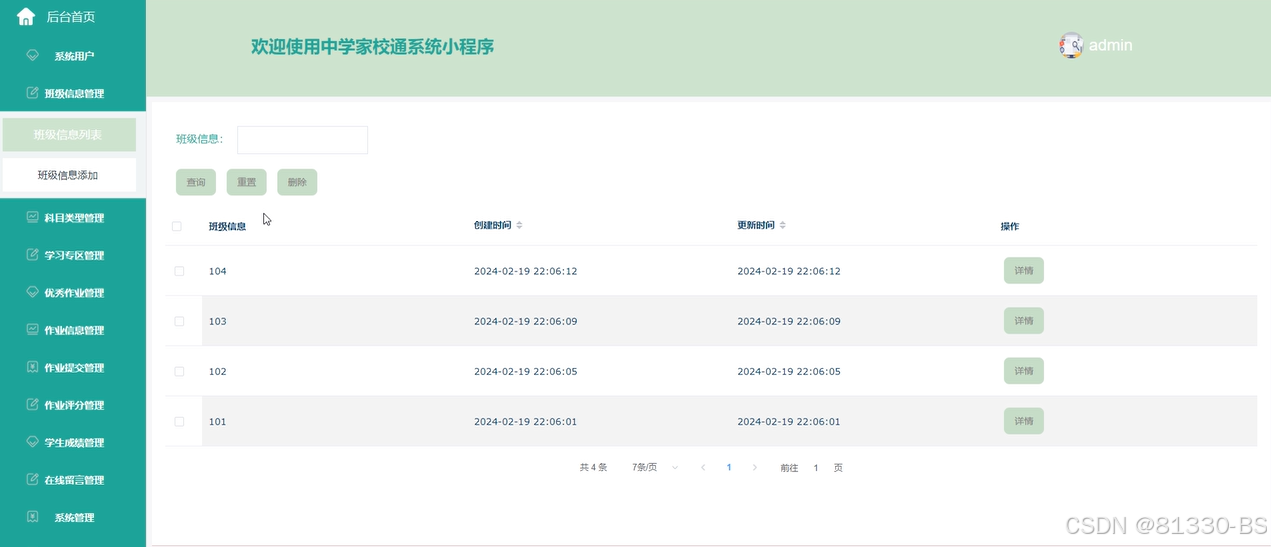Expand the 作业提交管理 menu
The width and height of the screenshot is (1271, 547).
(x=73, y=367)
